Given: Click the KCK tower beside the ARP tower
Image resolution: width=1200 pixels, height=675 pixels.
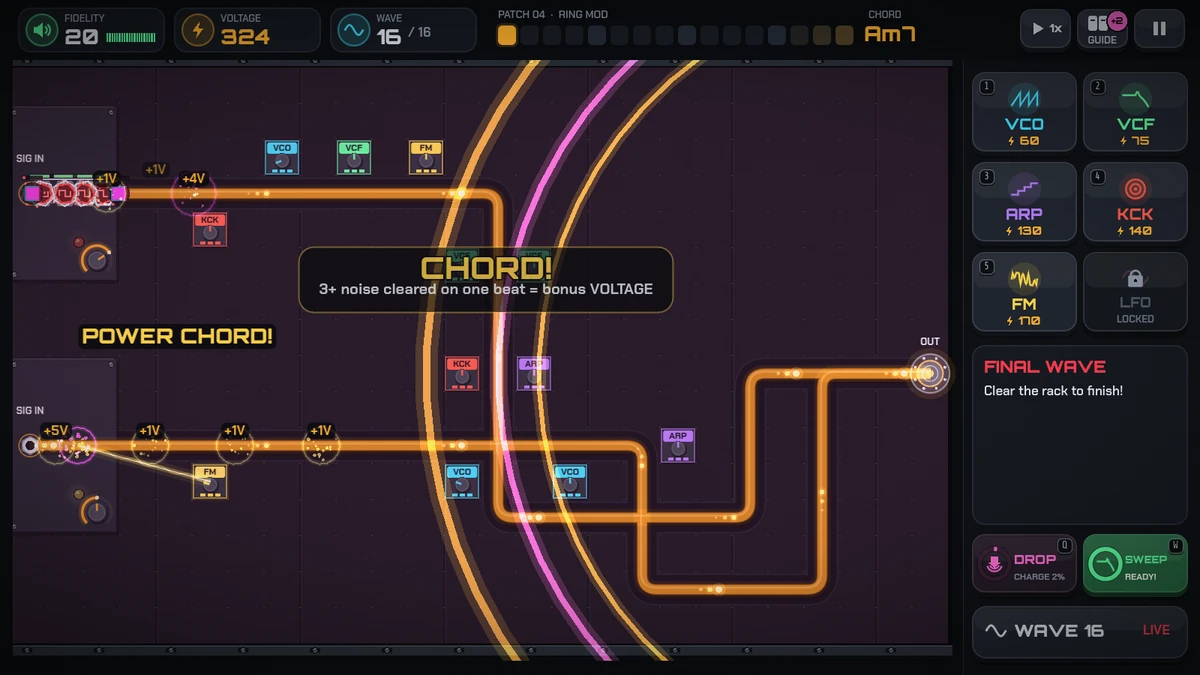Looking at the screenshot, I should click(x=462, y=374).
